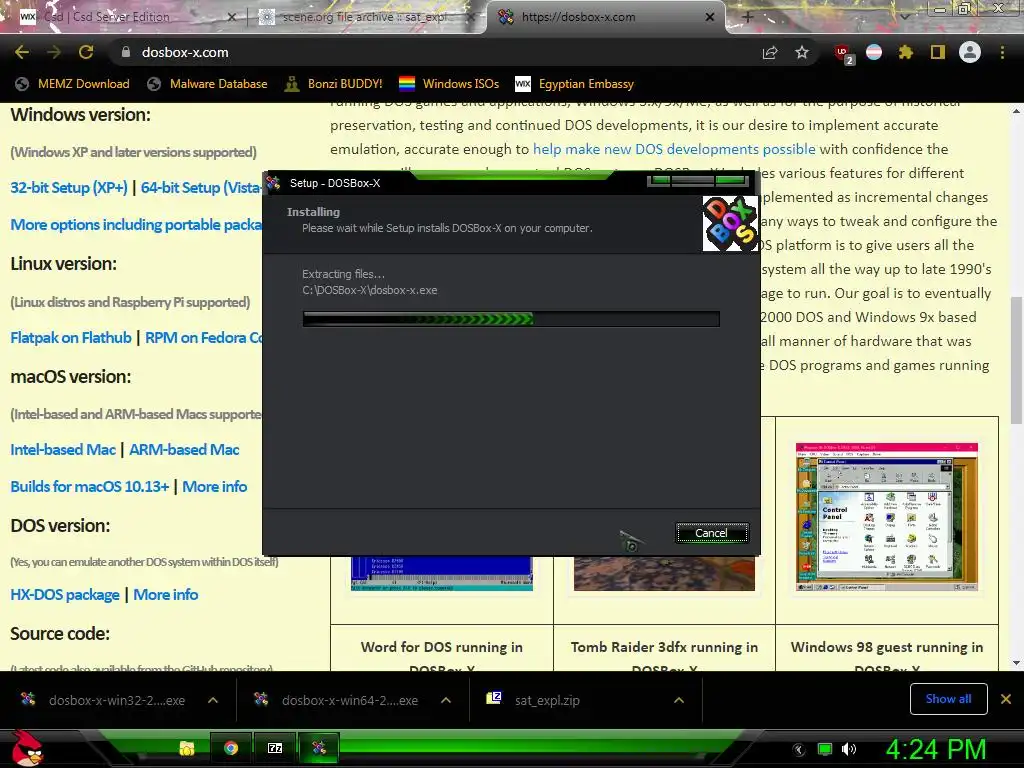The image size is (1024, 768).
Task: Click Show all downloads button
Action: [x=948, y=699]
